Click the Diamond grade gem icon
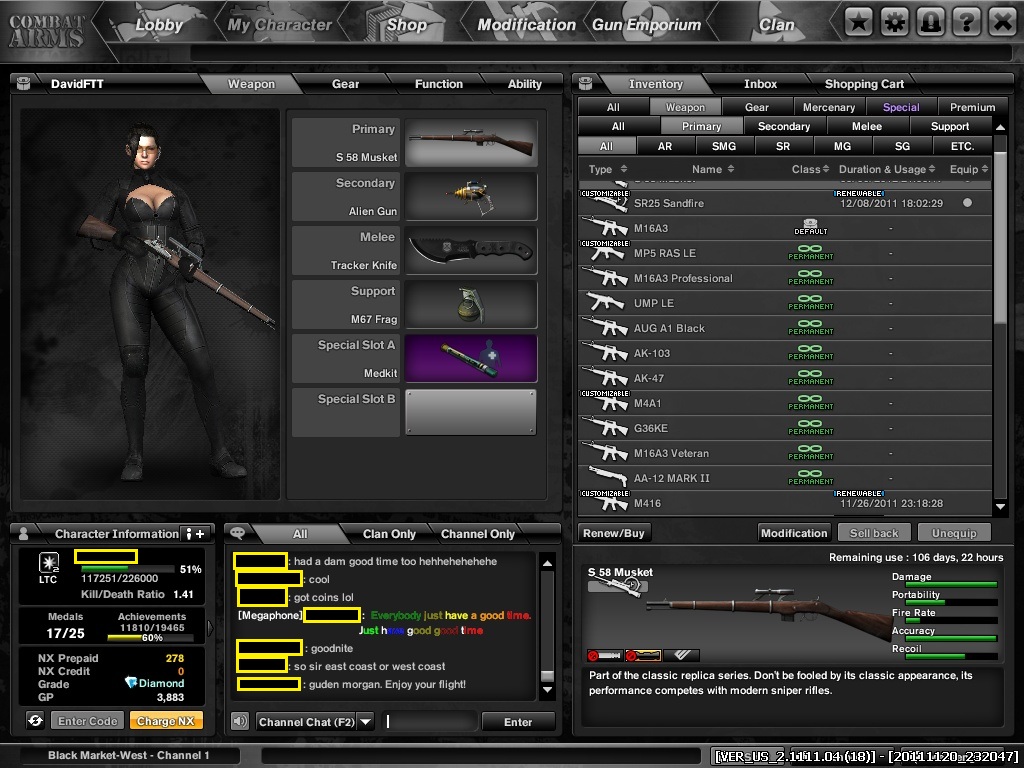The width and height of the screenshot is (1024, 768). click(x=131, y=682)
